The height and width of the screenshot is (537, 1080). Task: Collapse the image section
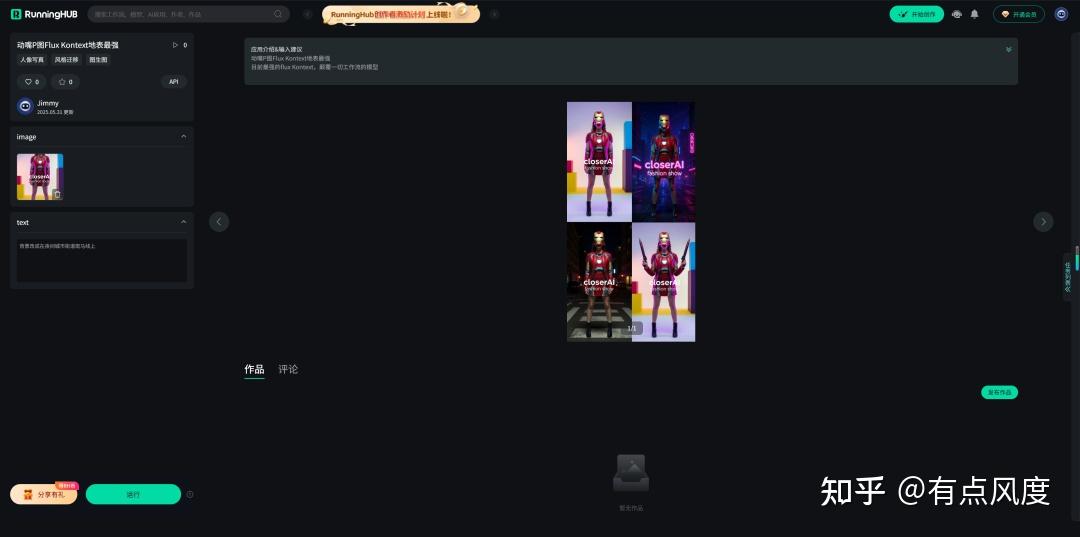pyautogui.click(x=183, y=136)
